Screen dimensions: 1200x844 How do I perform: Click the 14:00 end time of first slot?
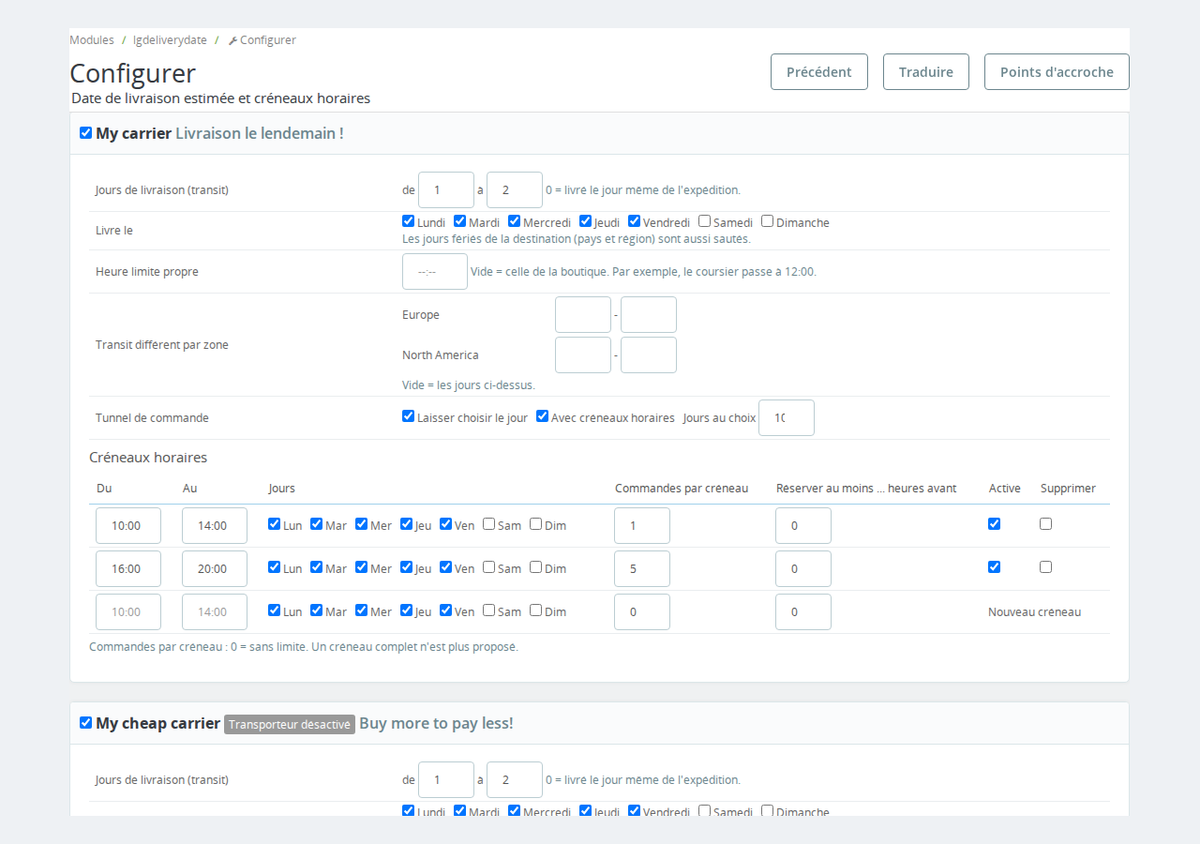[x=214, y=526]
